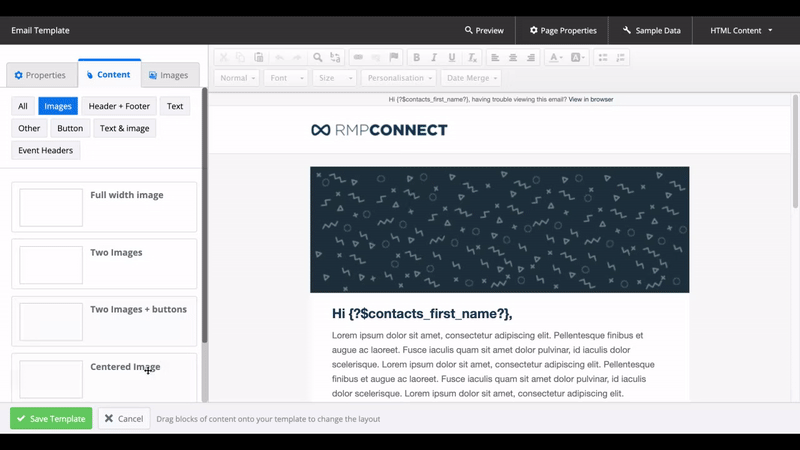Redo the last edit
Screen dimensions: 800x450
(x=296, y=58)
